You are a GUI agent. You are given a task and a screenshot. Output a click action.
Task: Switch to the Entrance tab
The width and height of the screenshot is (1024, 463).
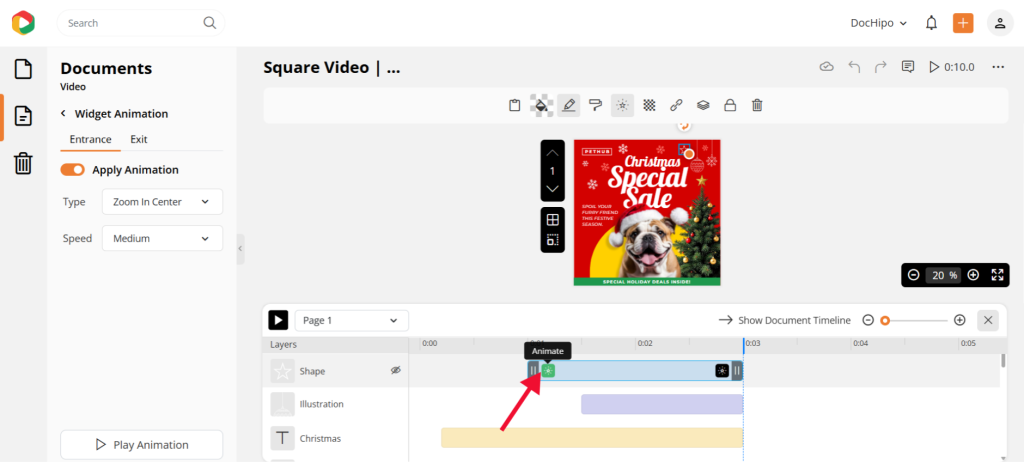point(90,139)
